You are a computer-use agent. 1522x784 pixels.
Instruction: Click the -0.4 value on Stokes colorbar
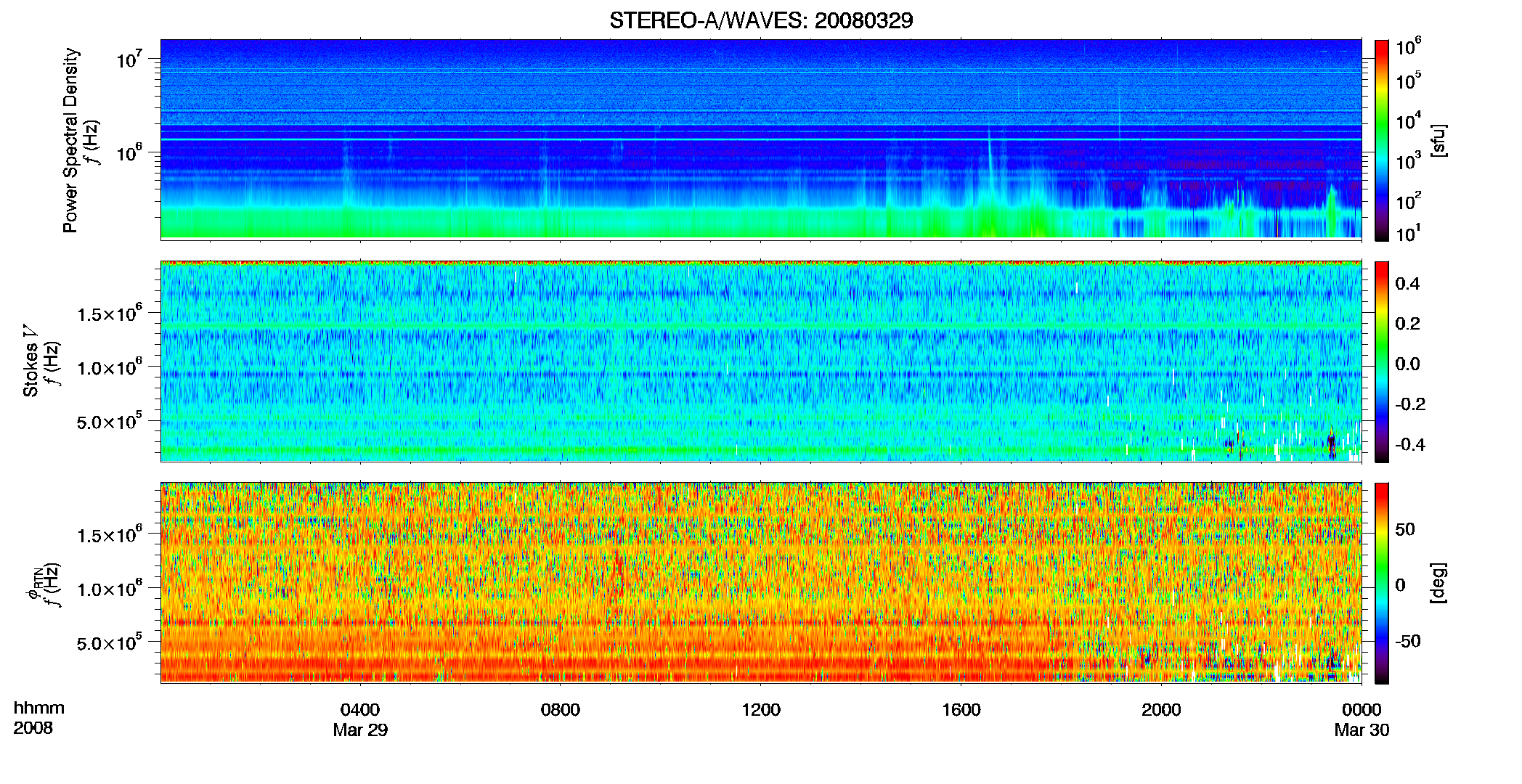tap(1410, 444)
